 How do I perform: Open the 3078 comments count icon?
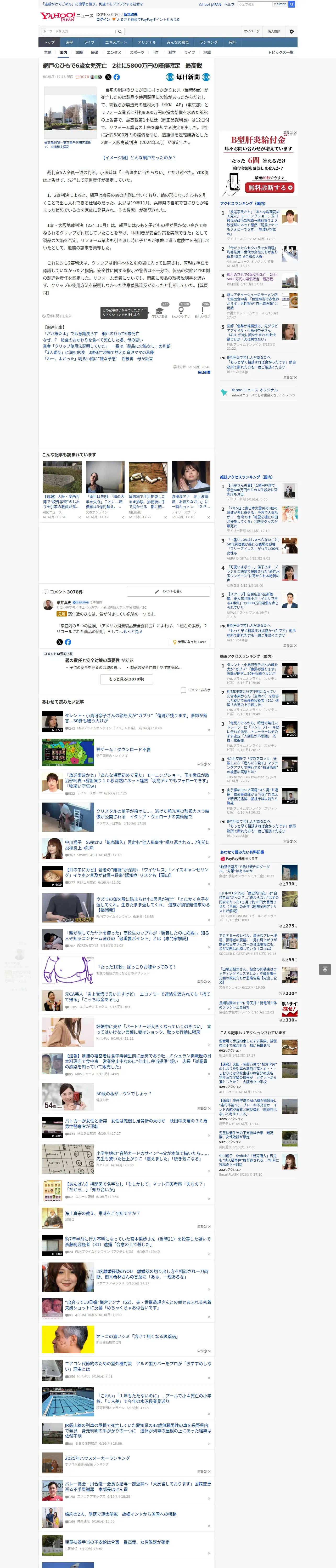82,77
